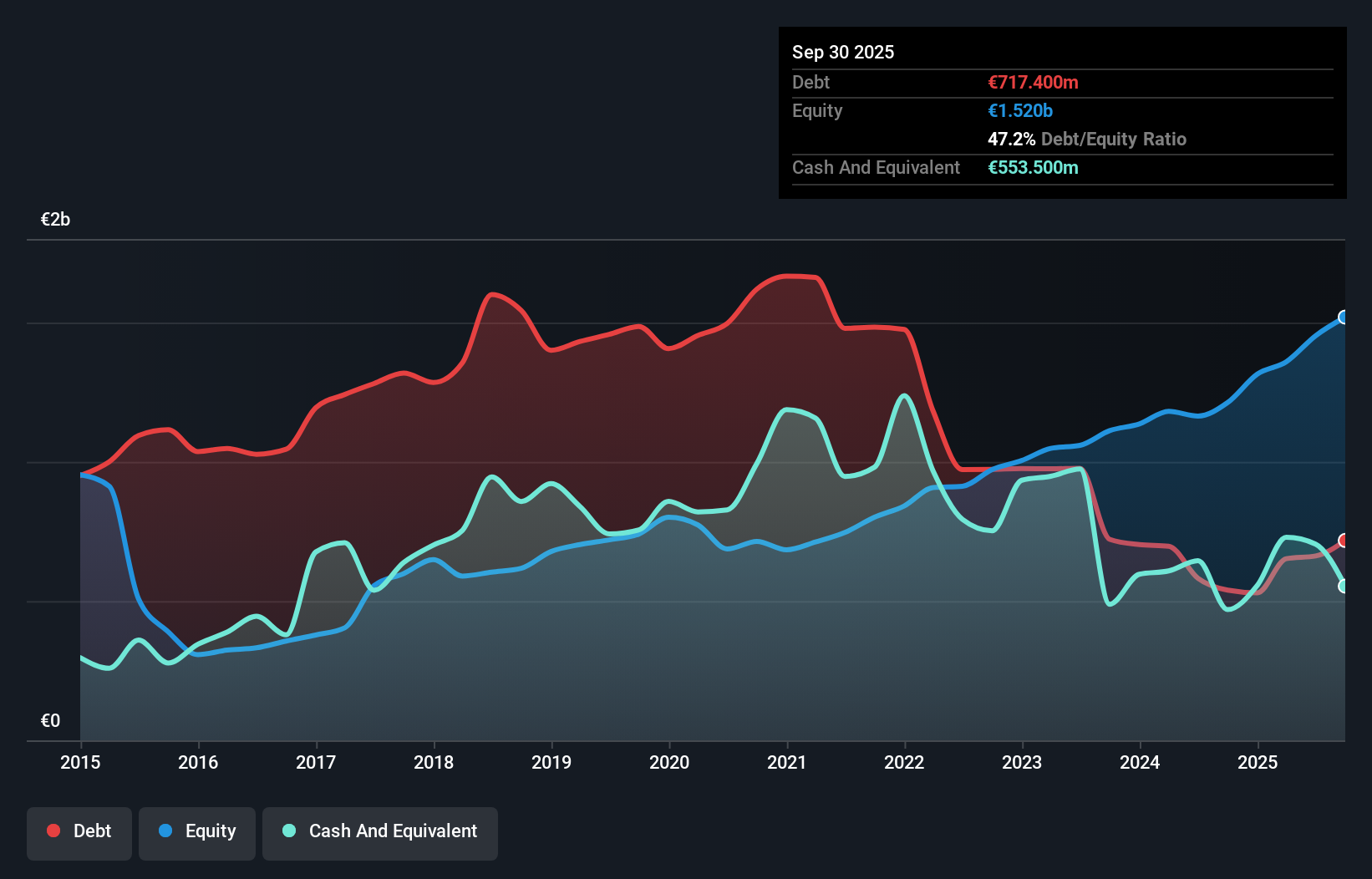Open the Debt/Equity Ratio details

[x=1087, y=139]
